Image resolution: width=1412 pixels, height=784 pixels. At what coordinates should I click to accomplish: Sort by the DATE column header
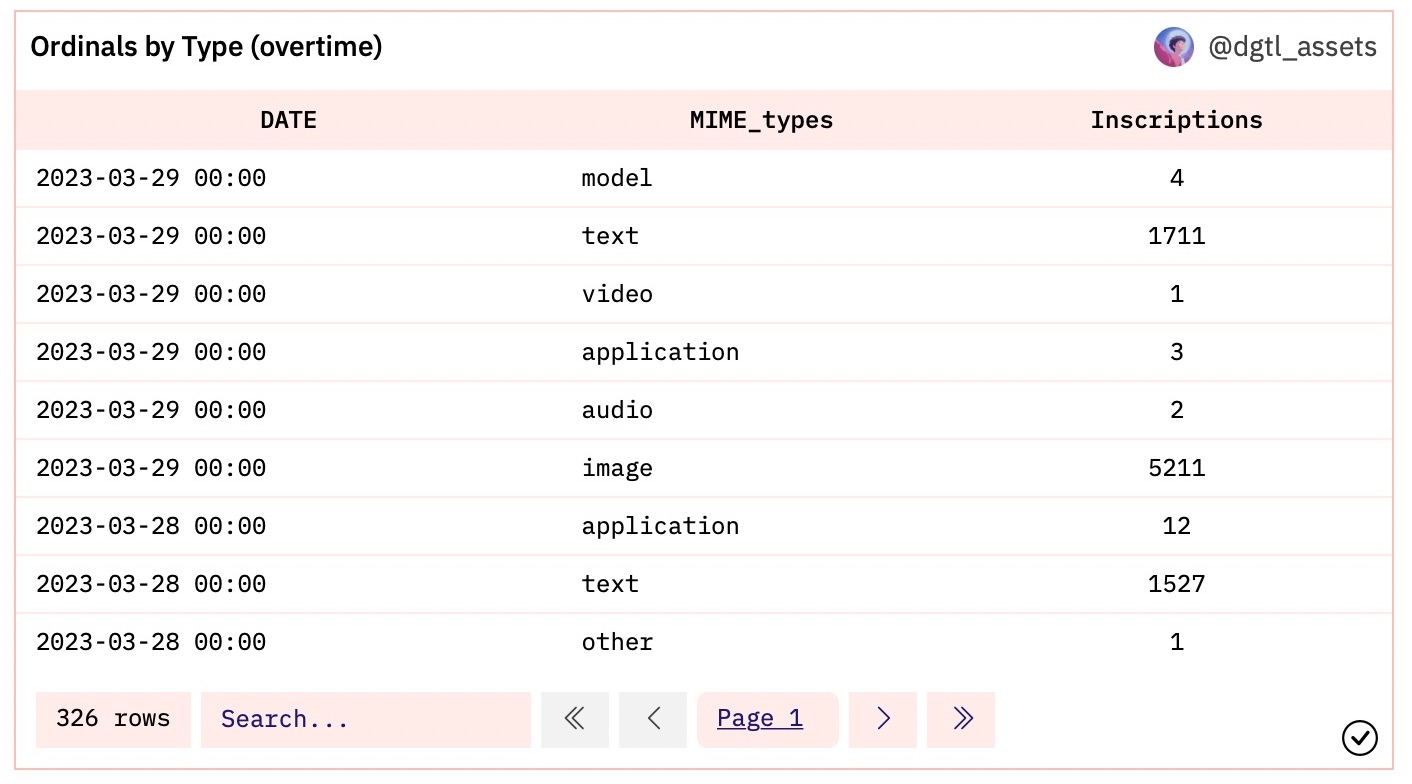[x=288, y=120]
